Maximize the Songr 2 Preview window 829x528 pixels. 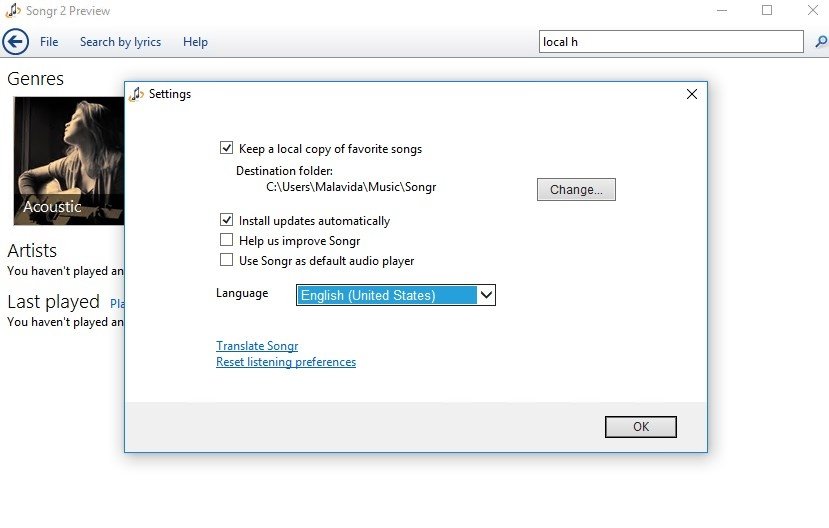[767, 10]
